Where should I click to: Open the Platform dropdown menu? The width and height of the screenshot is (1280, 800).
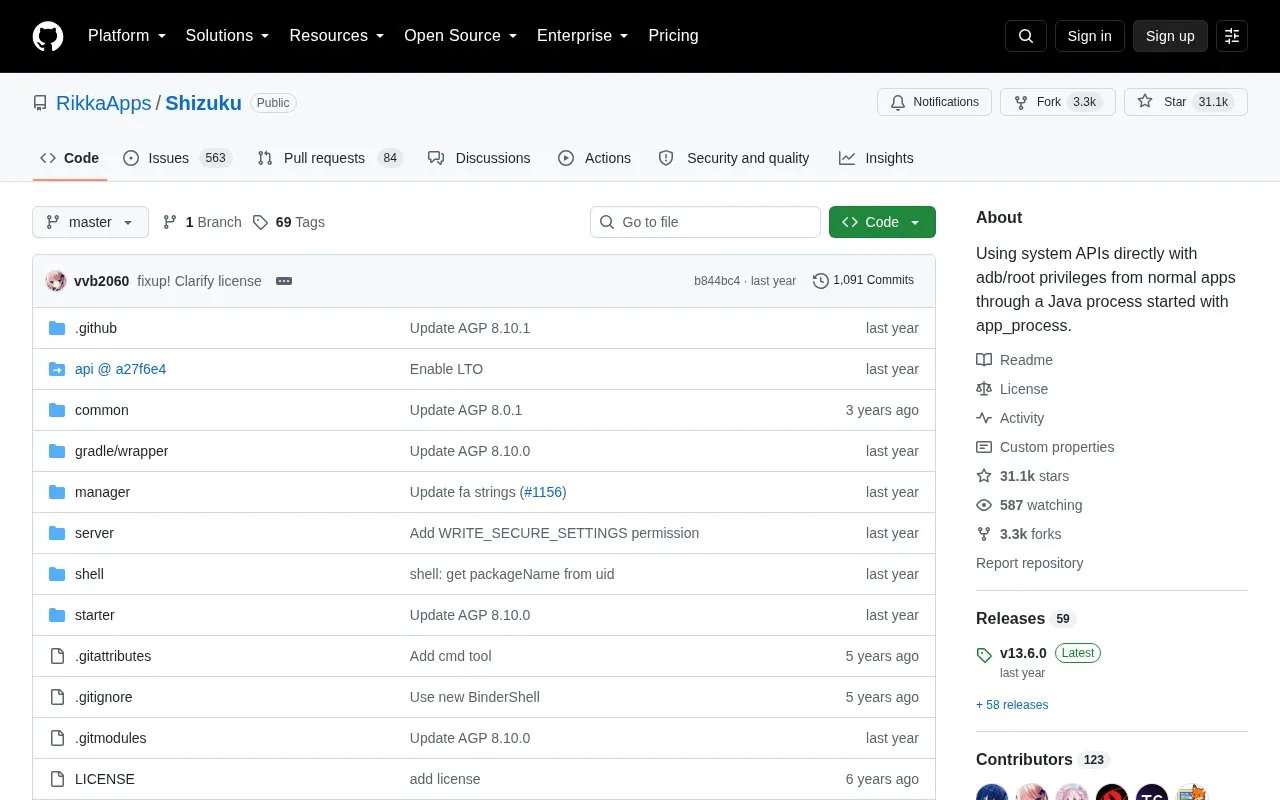(x=127, y=36)
